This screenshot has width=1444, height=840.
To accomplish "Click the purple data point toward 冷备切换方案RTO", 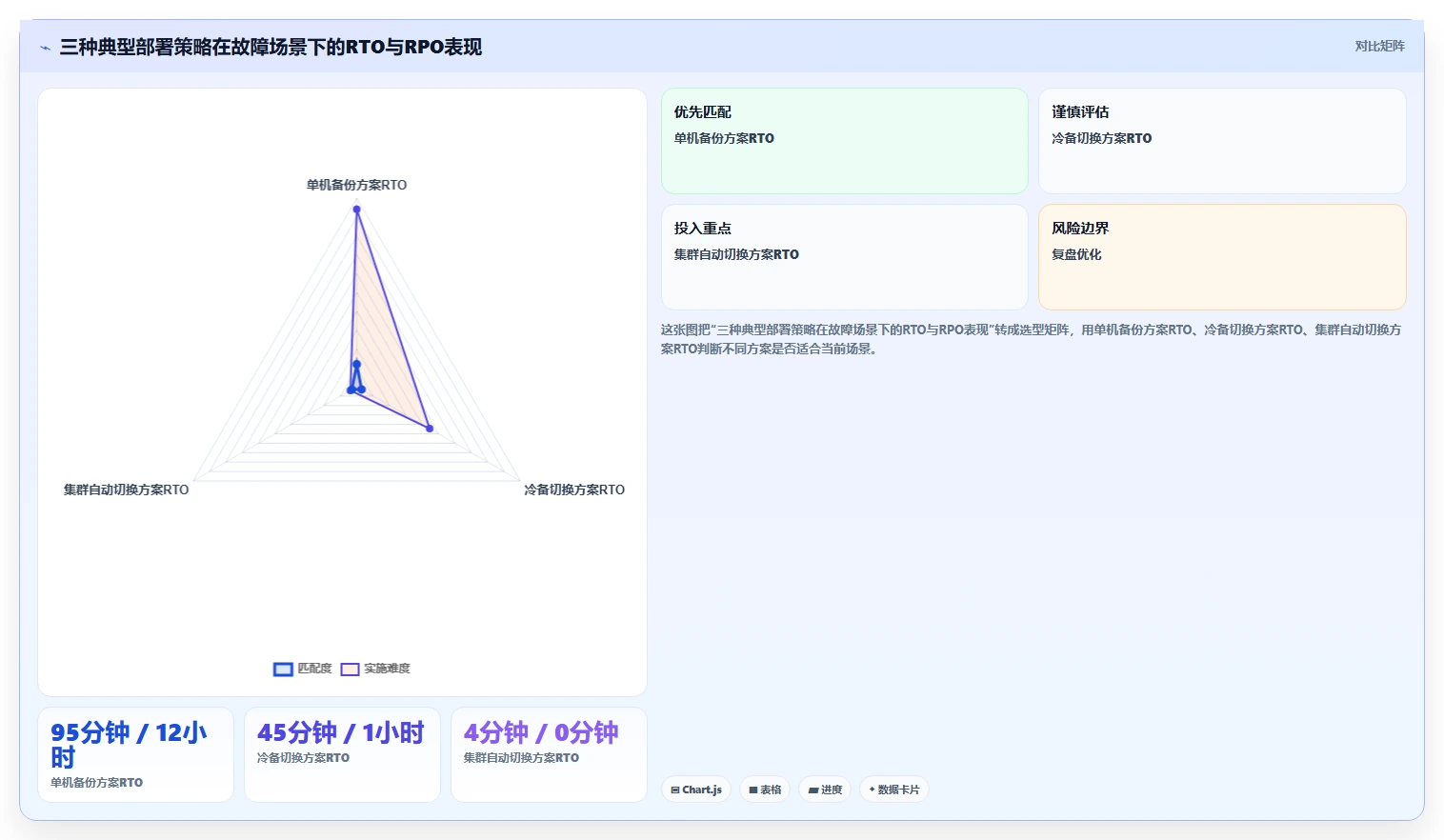I will pos(430,429).
